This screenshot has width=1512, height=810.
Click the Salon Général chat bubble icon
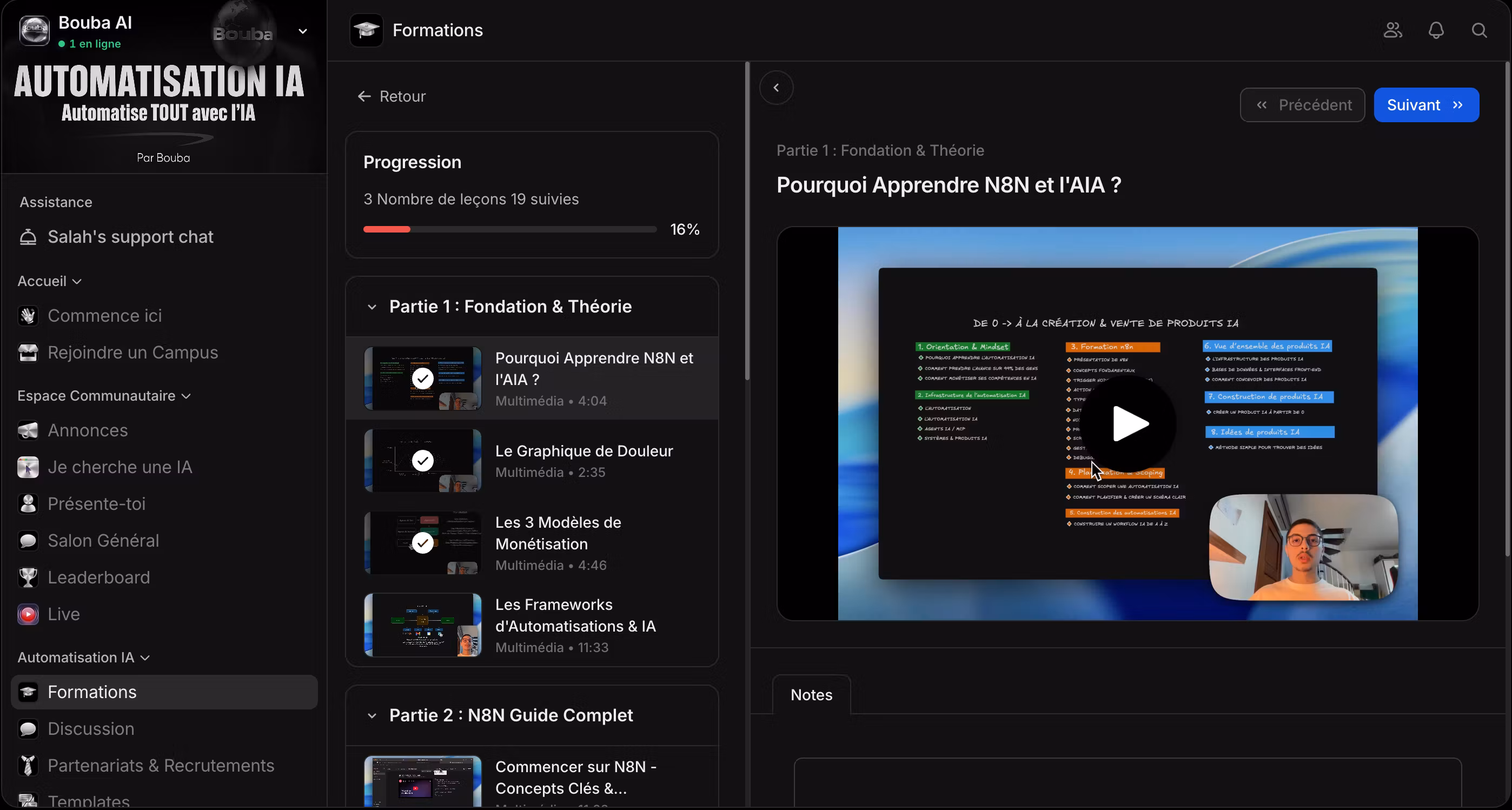(28, 541)
